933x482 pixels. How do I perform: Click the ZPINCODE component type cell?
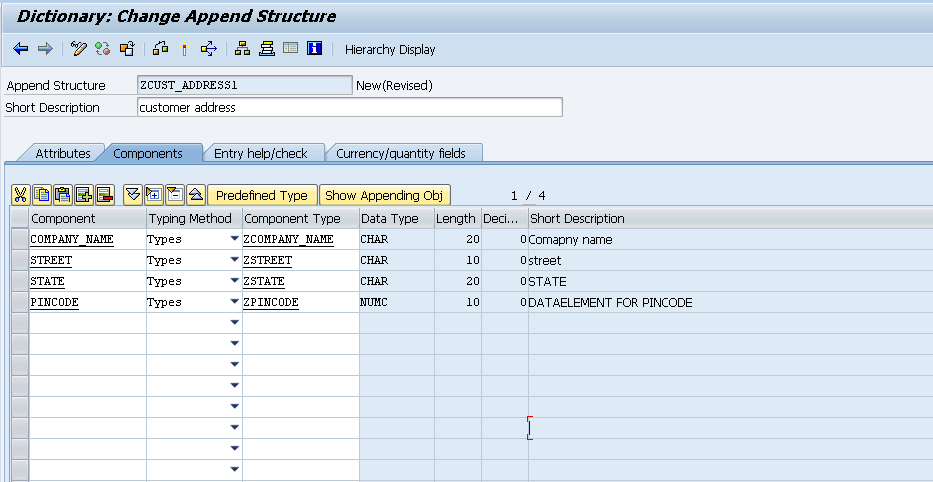pyautogui.click(x=300, y=302)
